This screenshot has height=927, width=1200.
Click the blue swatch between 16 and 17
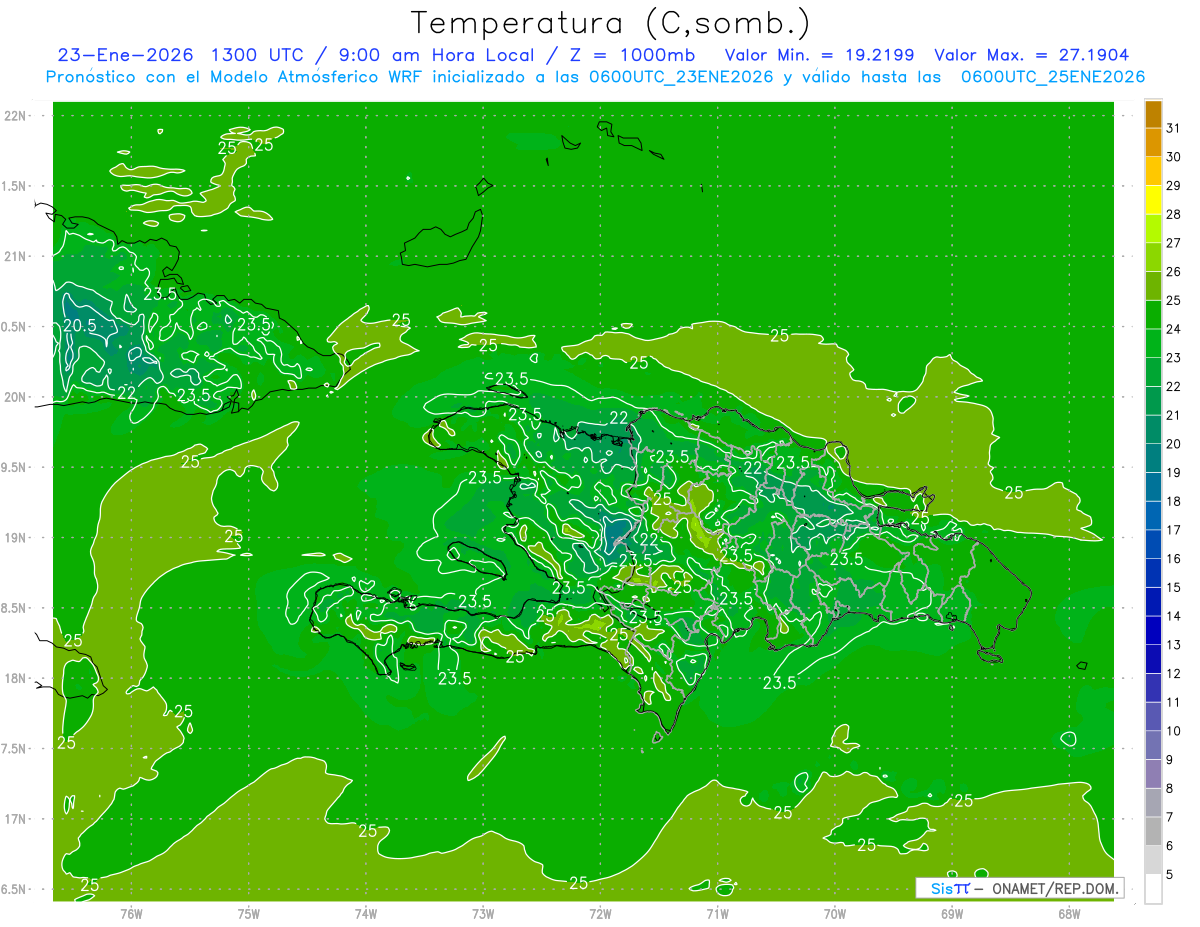[x=1153, y=544]
